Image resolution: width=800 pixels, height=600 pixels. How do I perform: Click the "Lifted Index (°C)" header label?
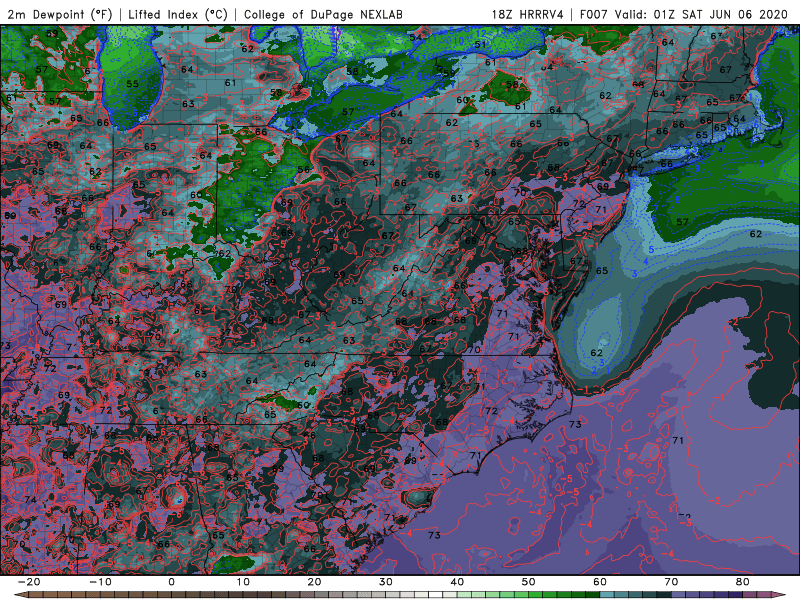[x=178, y=14]
